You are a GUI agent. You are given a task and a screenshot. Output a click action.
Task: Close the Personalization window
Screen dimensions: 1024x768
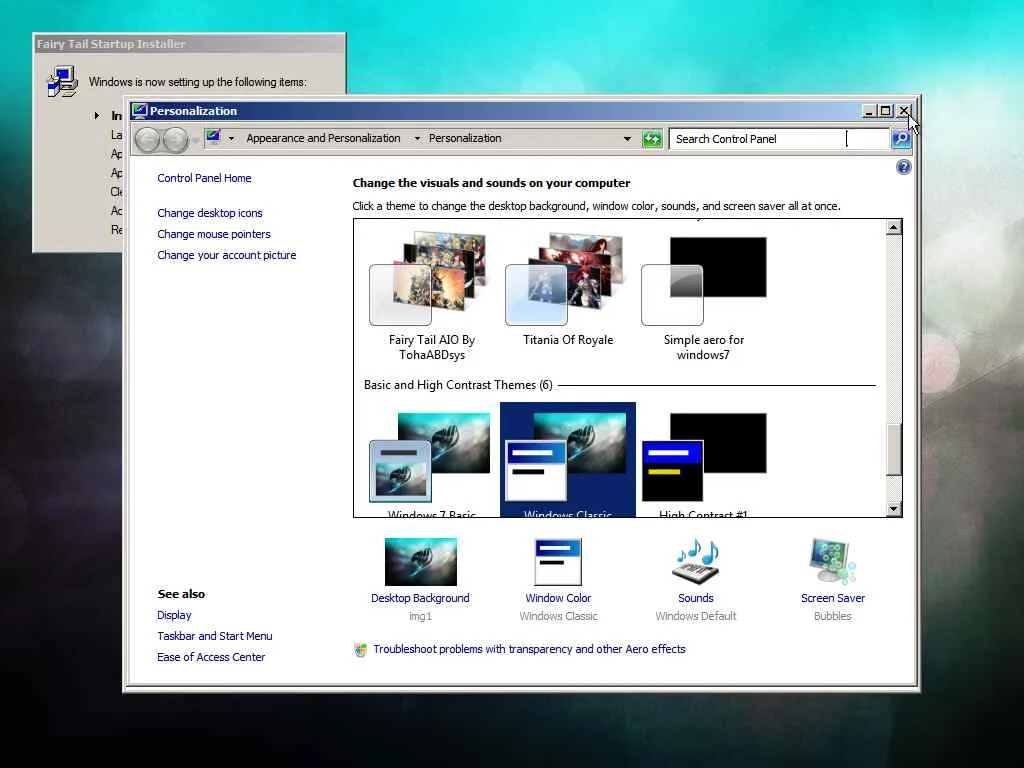click(904, 111)
